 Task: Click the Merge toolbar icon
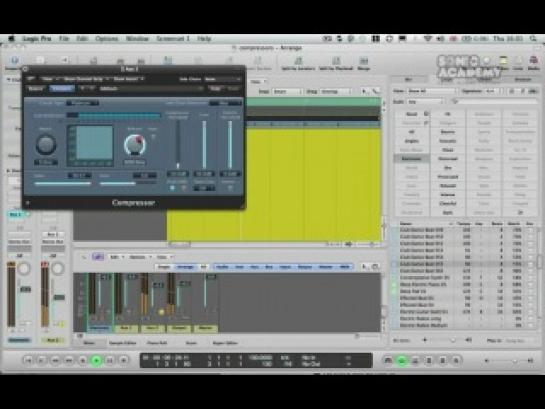pos(363,64)
